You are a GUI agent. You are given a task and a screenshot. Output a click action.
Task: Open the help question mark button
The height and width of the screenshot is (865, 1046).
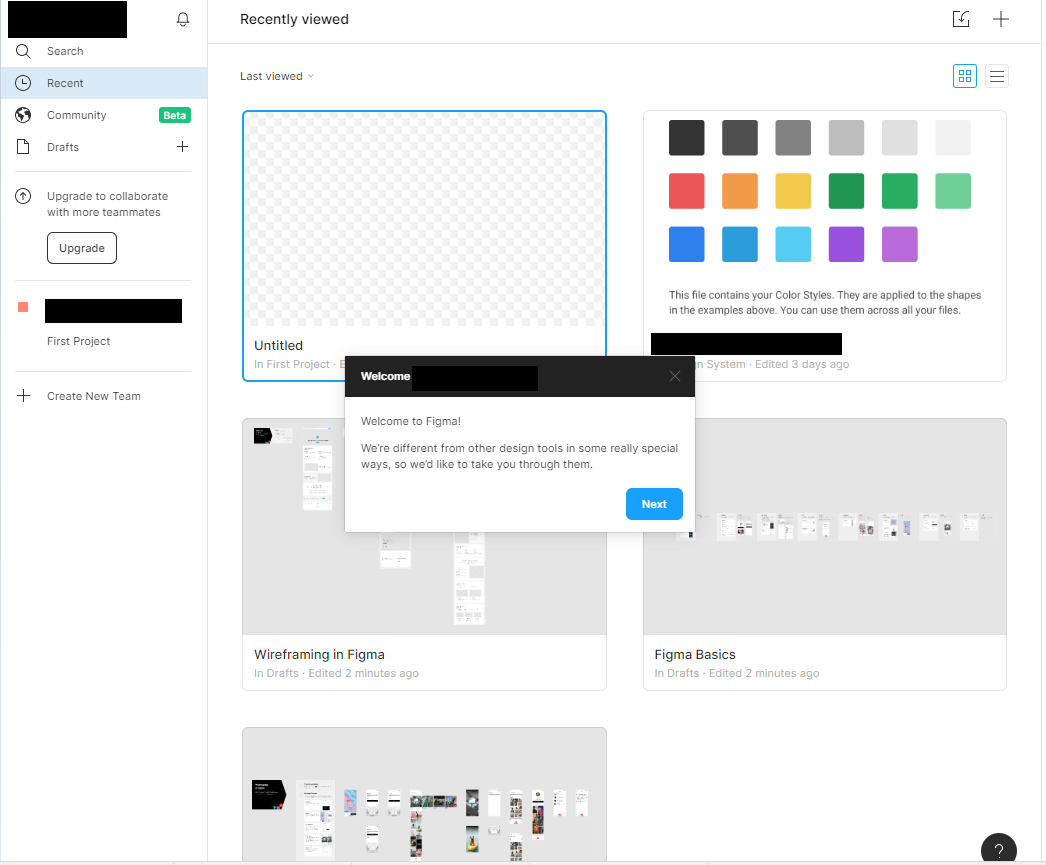point(999,850)
